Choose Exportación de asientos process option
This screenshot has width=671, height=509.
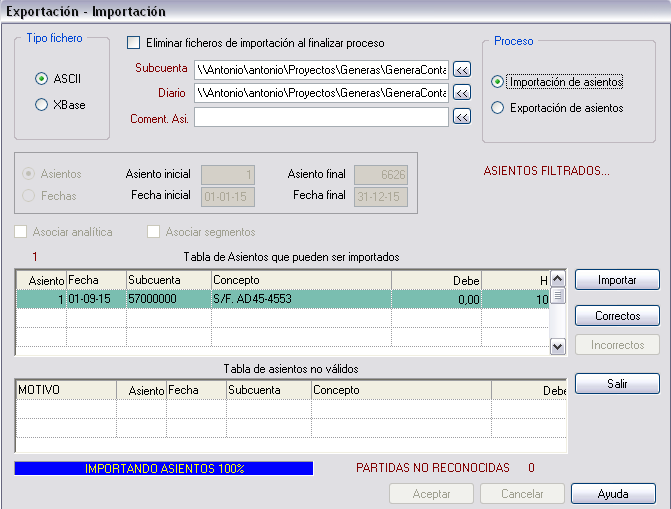(x=497, y=108)
